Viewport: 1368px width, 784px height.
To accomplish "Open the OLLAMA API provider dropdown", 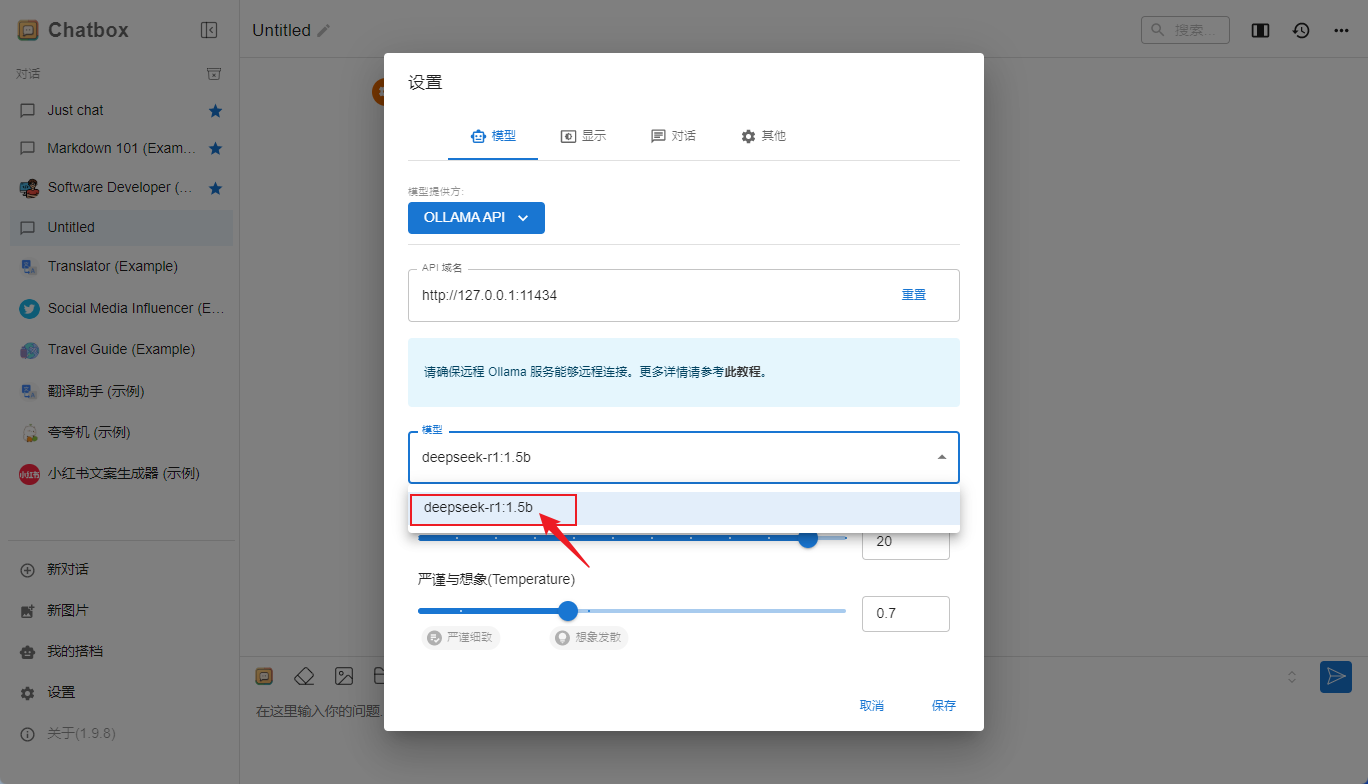I will [476, 218].
